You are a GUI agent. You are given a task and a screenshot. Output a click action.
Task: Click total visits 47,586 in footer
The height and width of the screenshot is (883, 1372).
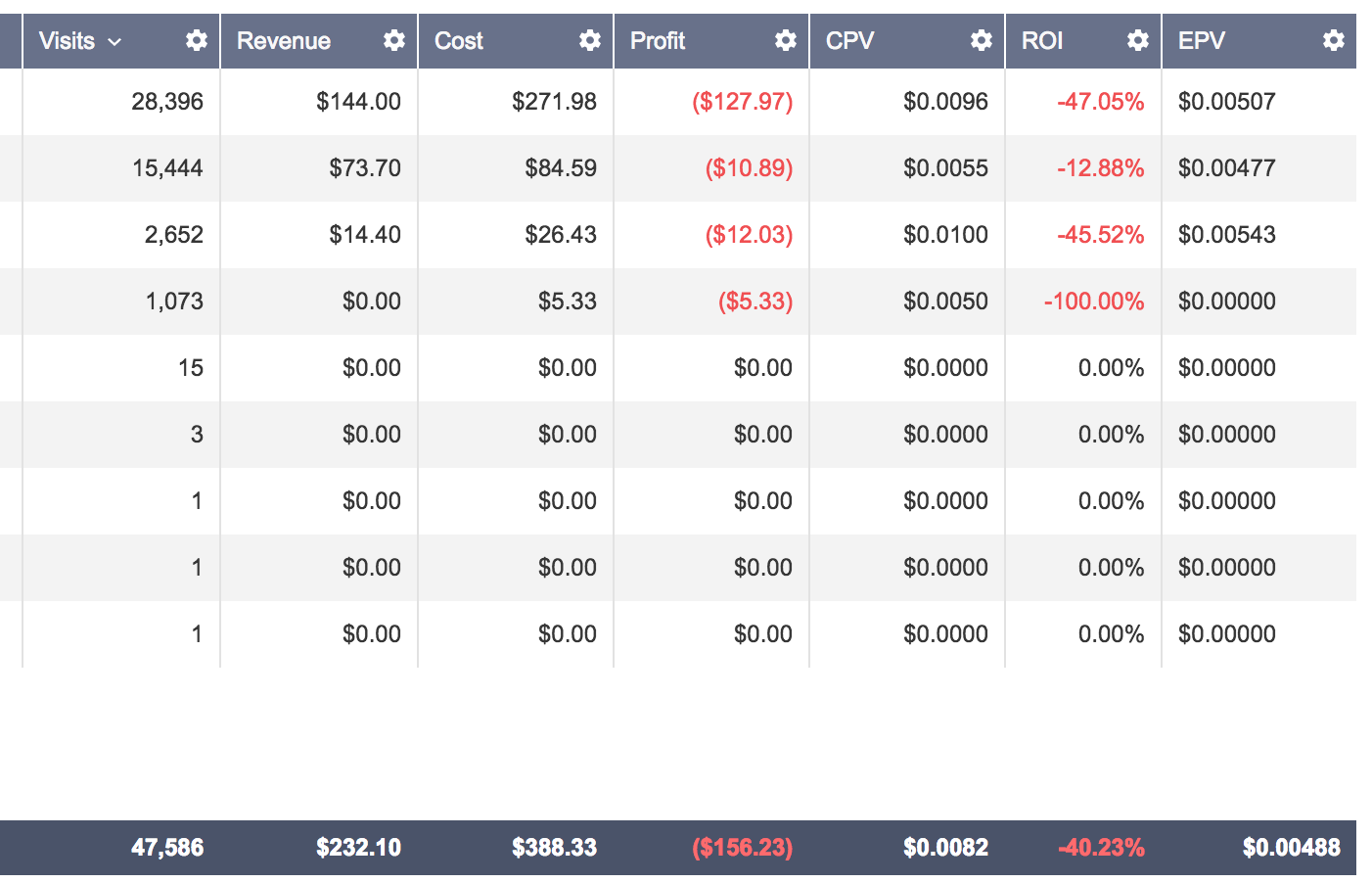pos(167,848)
